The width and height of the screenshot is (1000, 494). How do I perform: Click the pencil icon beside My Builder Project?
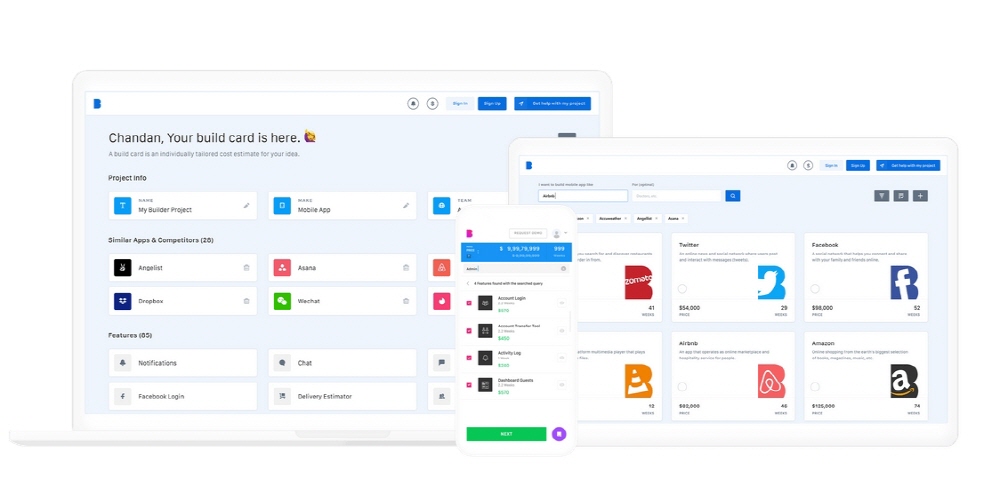(x=246, y=206)
